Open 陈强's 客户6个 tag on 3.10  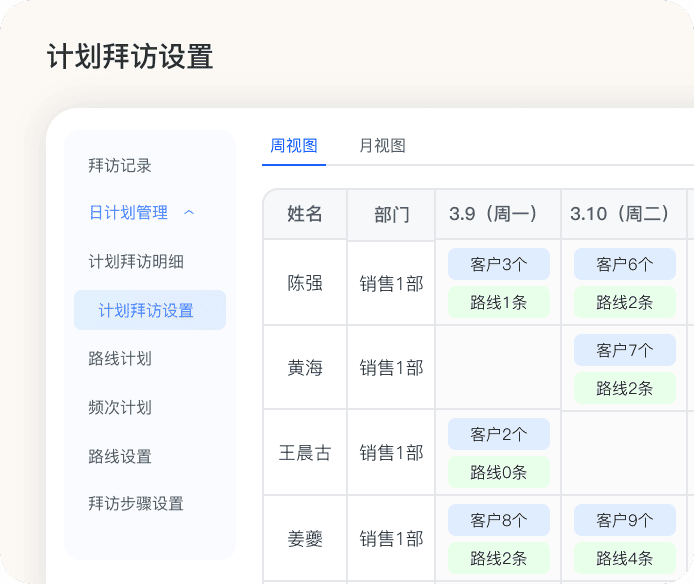point(624,264)
